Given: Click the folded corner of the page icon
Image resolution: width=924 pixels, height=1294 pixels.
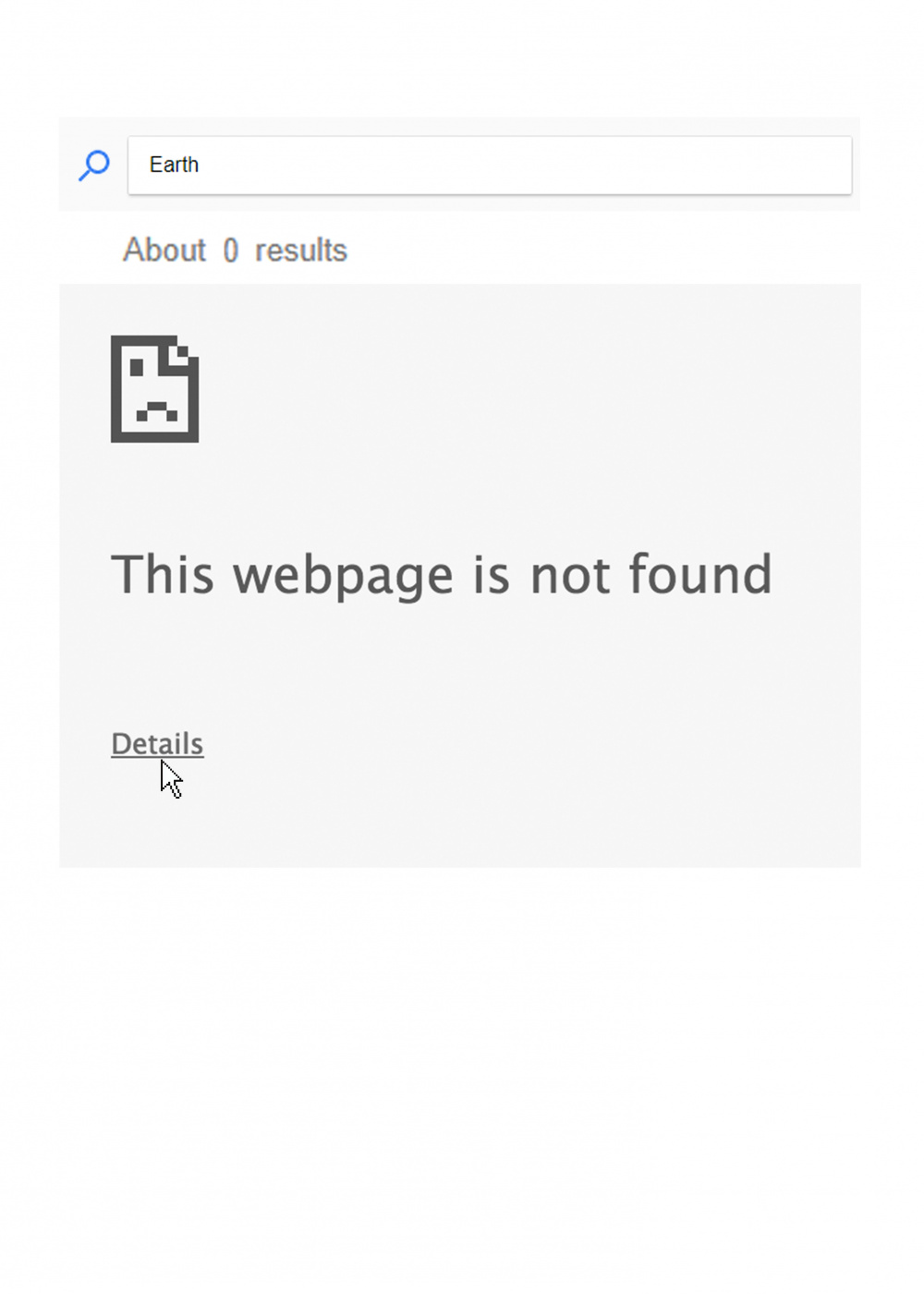Looking at the screenshot, I should [x=183, y=351].
